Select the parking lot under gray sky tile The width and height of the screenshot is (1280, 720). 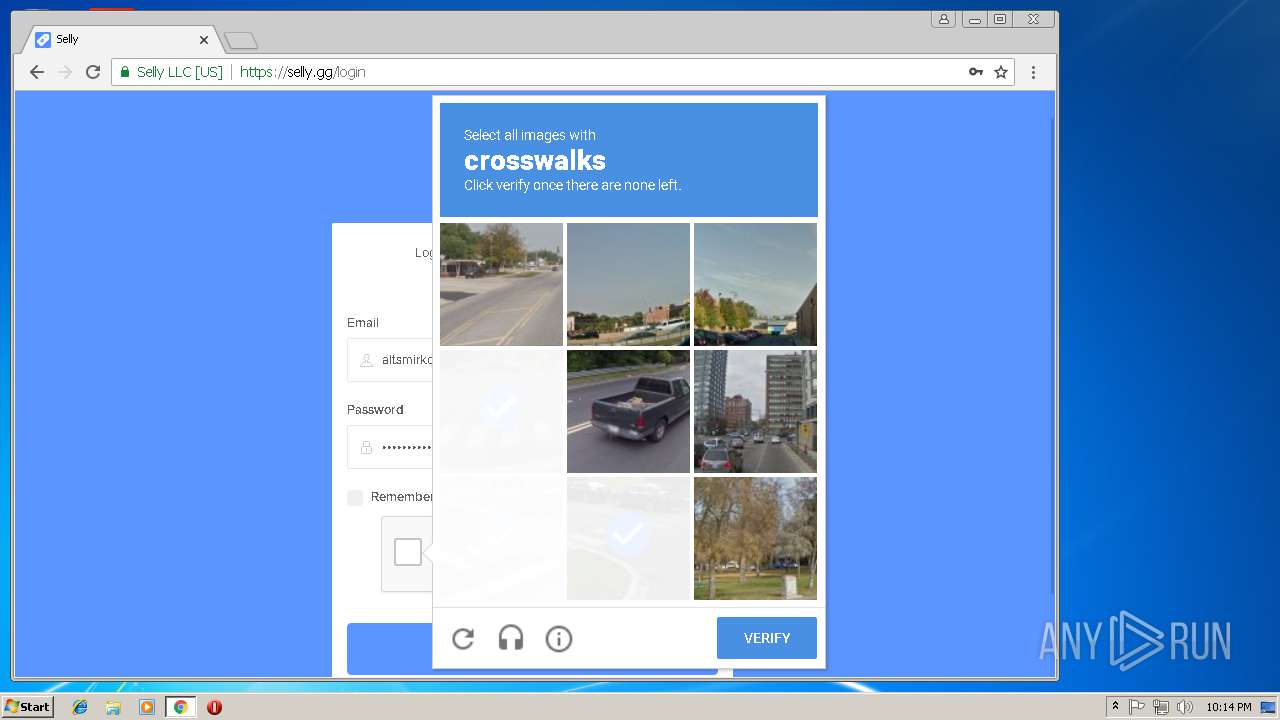(x=628, y=284)
